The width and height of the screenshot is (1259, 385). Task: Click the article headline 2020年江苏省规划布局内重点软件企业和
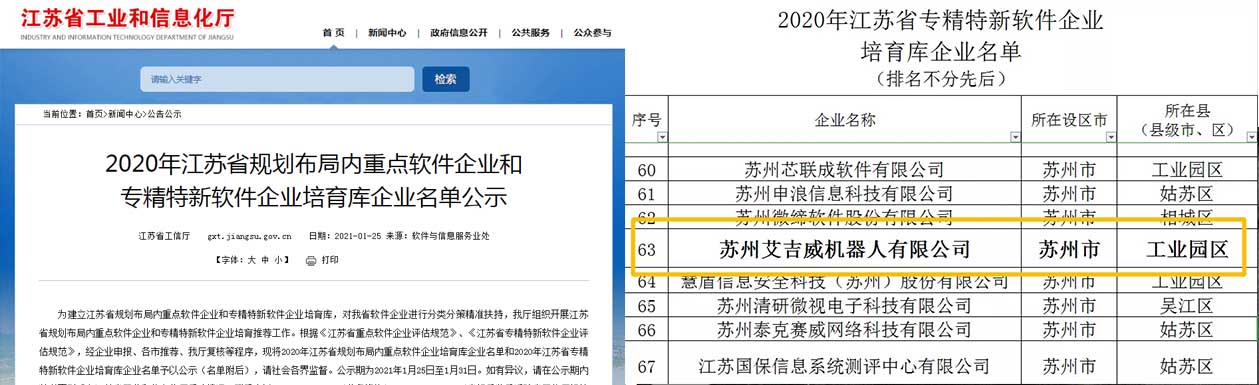pos(313,164)
